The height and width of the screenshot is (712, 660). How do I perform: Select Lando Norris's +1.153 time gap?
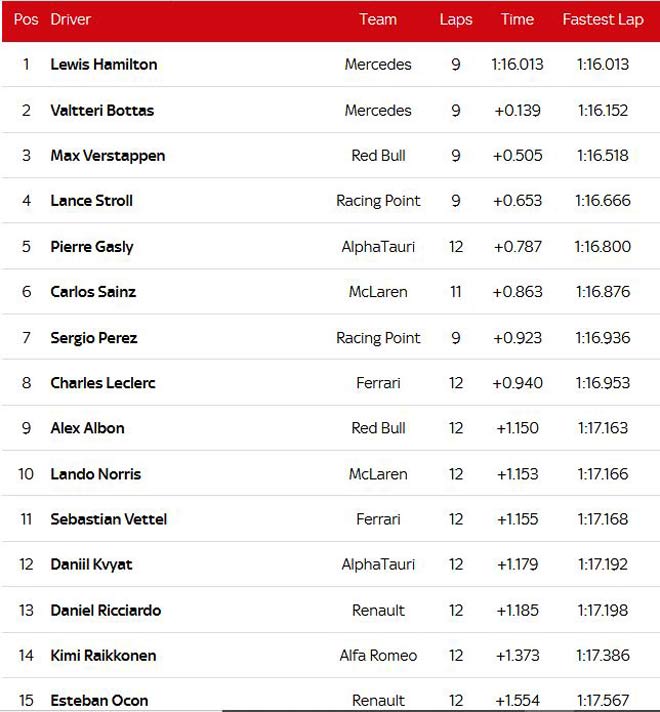pyautogui.click(x=517, y=474)
